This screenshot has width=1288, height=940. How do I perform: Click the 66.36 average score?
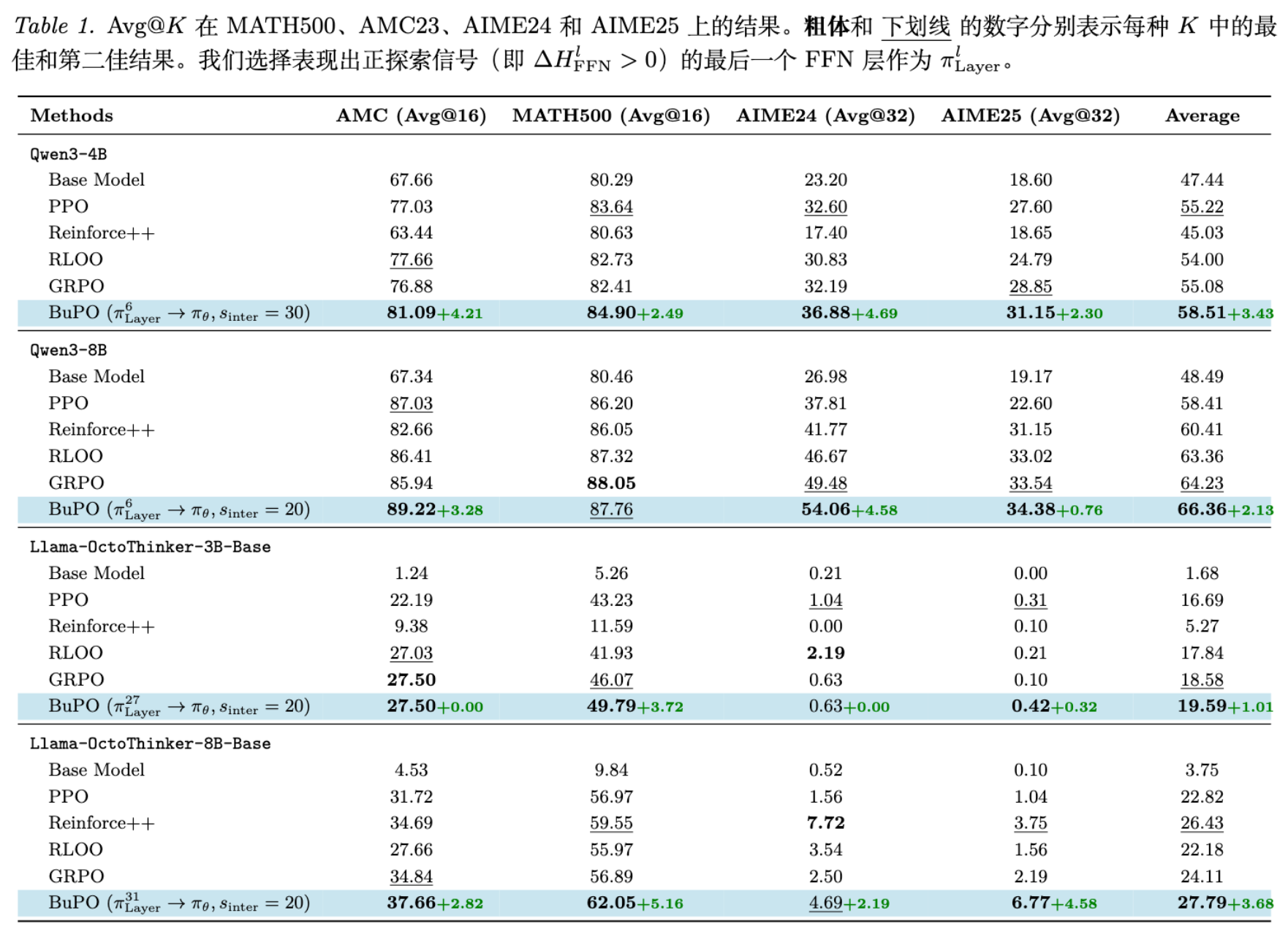[x=1201, y=509]
